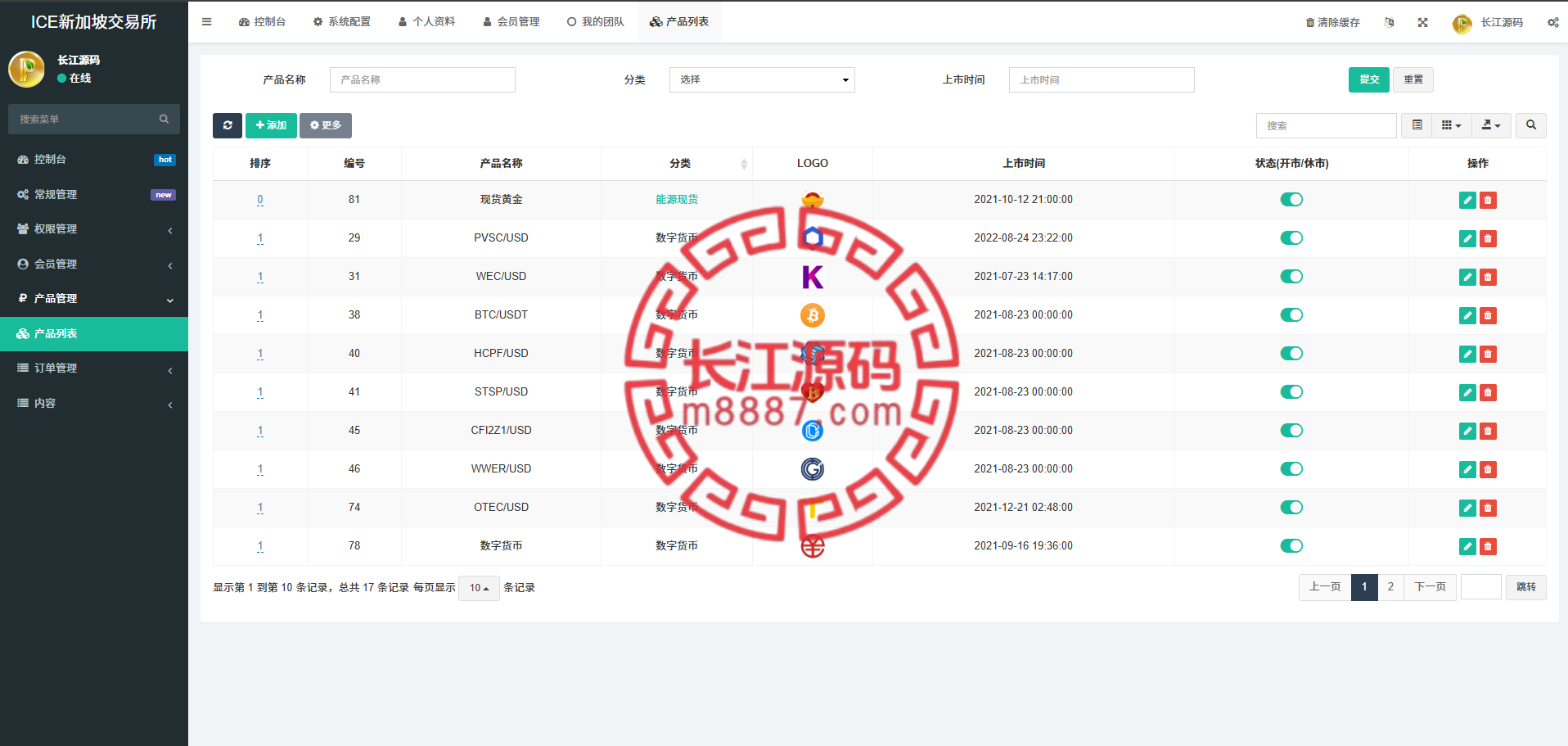Edit the BTC/USDT row
Screen dimensions: 1568x746
(x=1467, y=315)
